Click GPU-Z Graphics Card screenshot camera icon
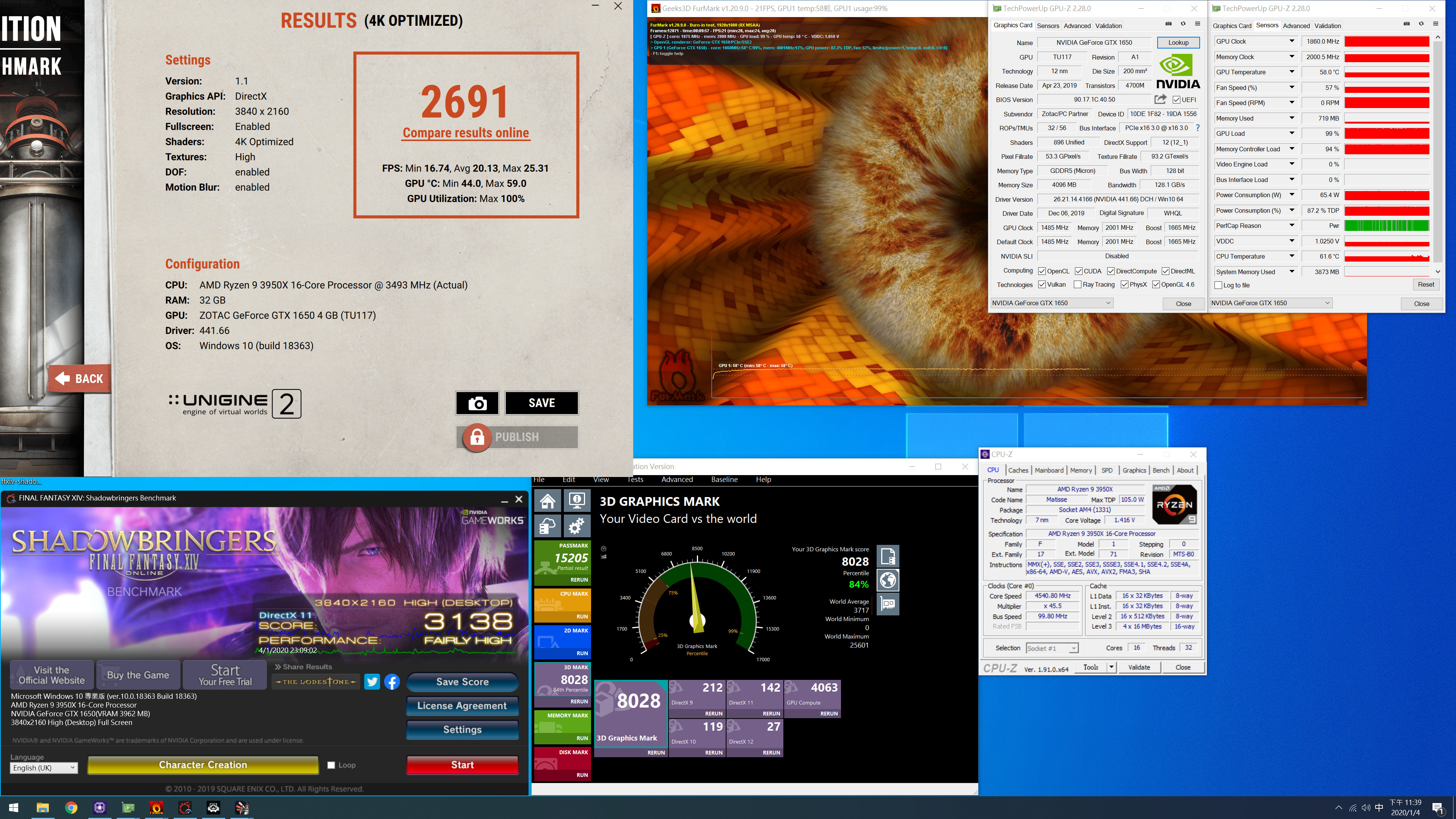 [x=1168, y=24]
